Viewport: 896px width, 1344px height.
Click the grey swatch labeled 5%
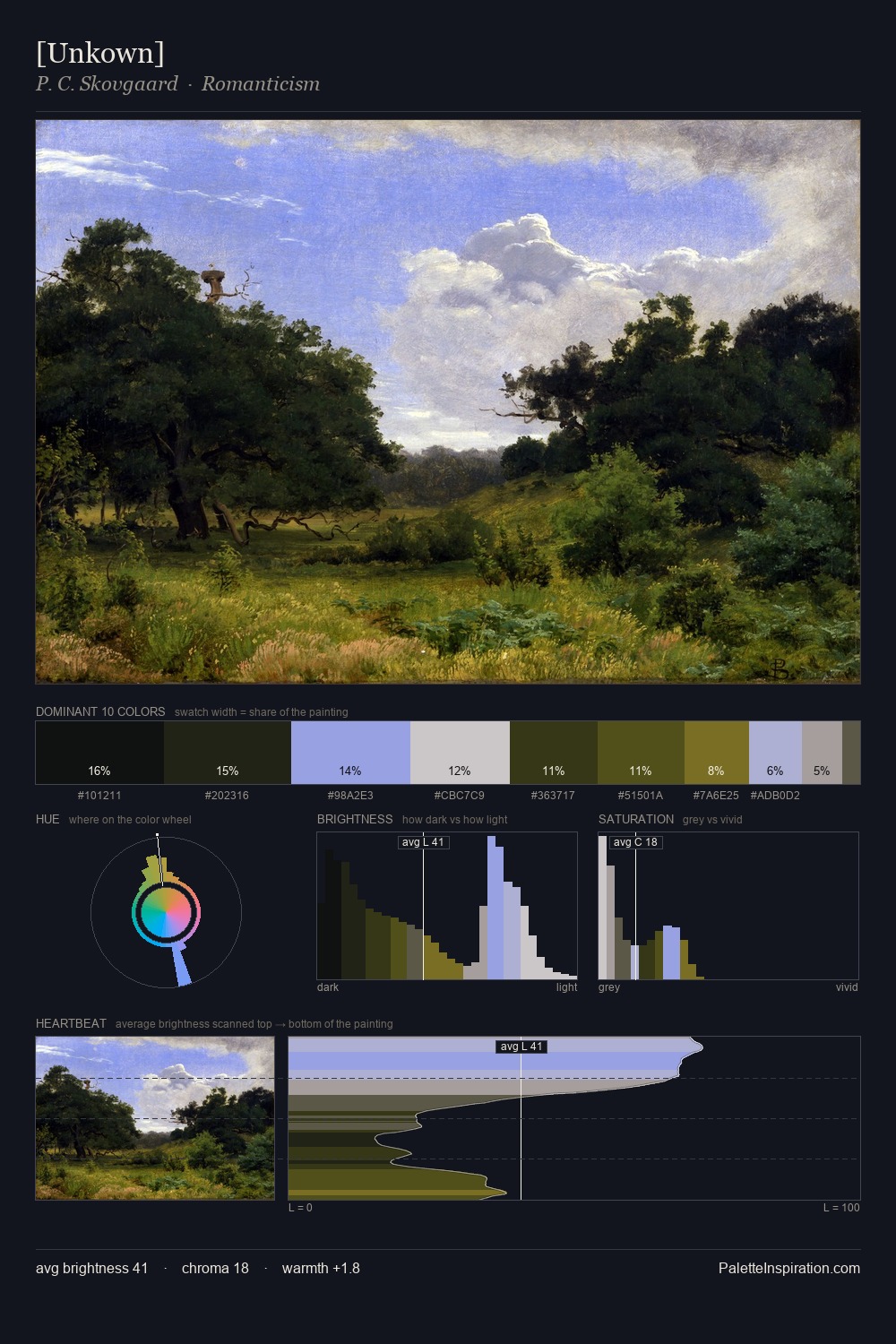coord(822,753)
